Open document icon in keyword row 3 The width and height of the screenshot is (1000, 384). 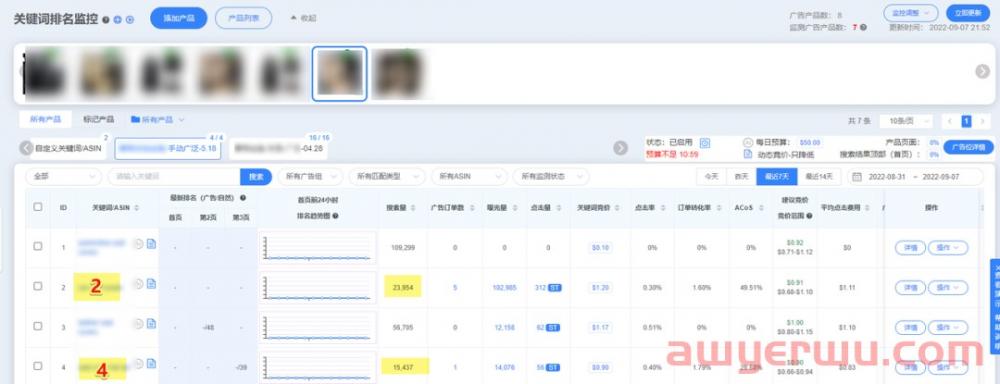click(x=151, y=323)
